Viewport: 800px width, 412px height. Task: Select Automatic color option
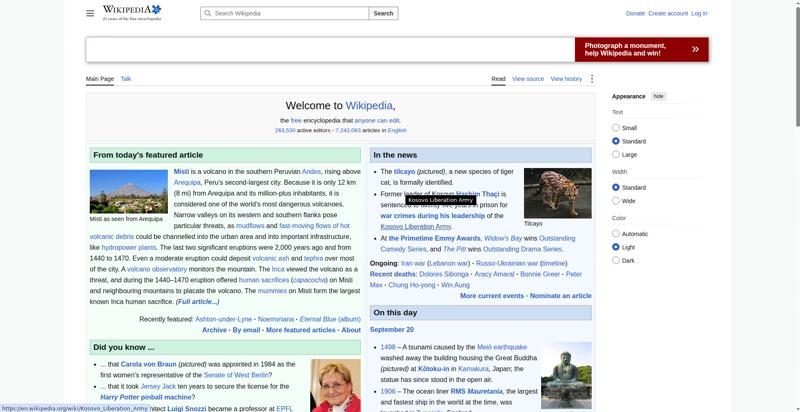(616, 234)
